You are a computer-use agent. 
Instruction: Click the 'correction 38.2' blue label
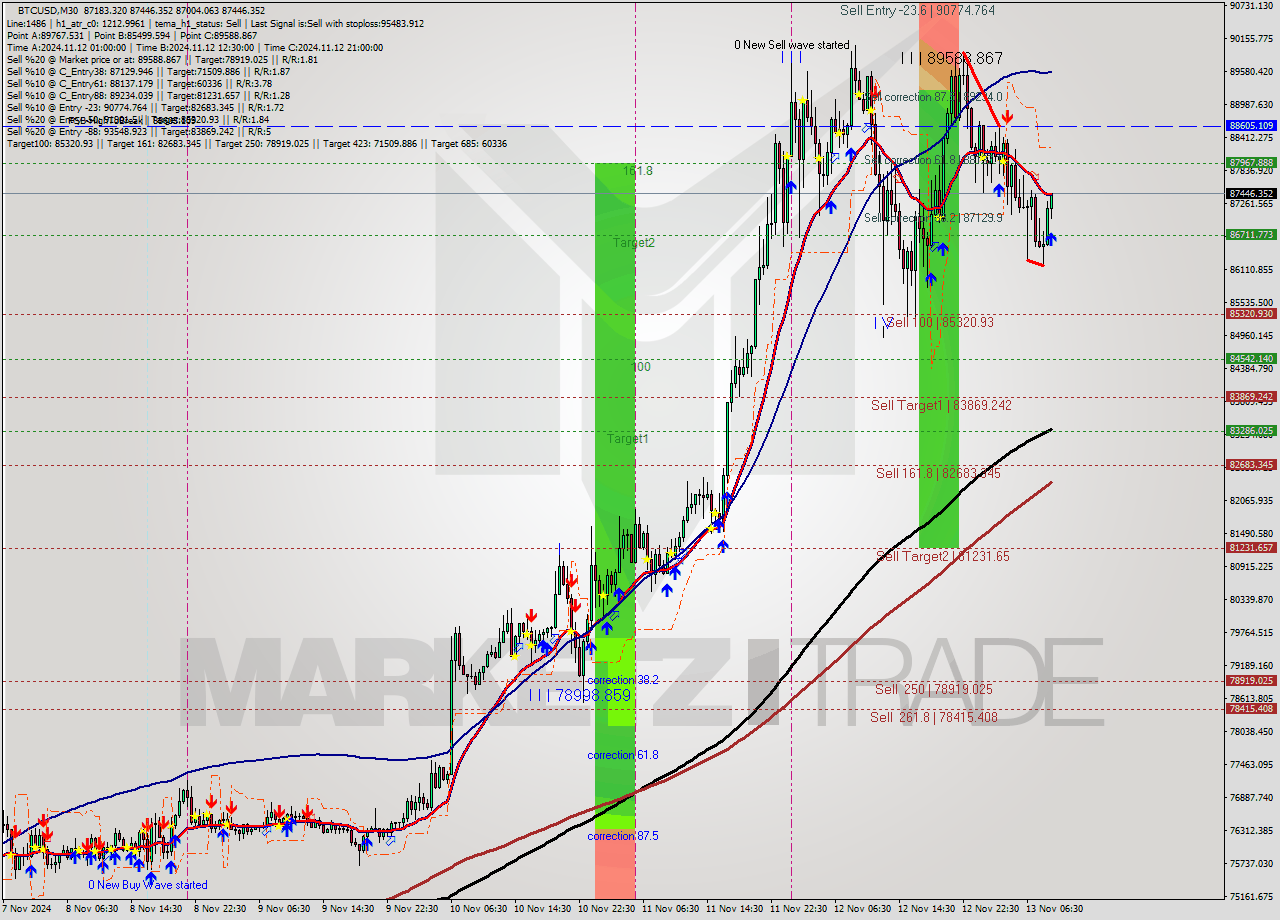coord(622,680)
